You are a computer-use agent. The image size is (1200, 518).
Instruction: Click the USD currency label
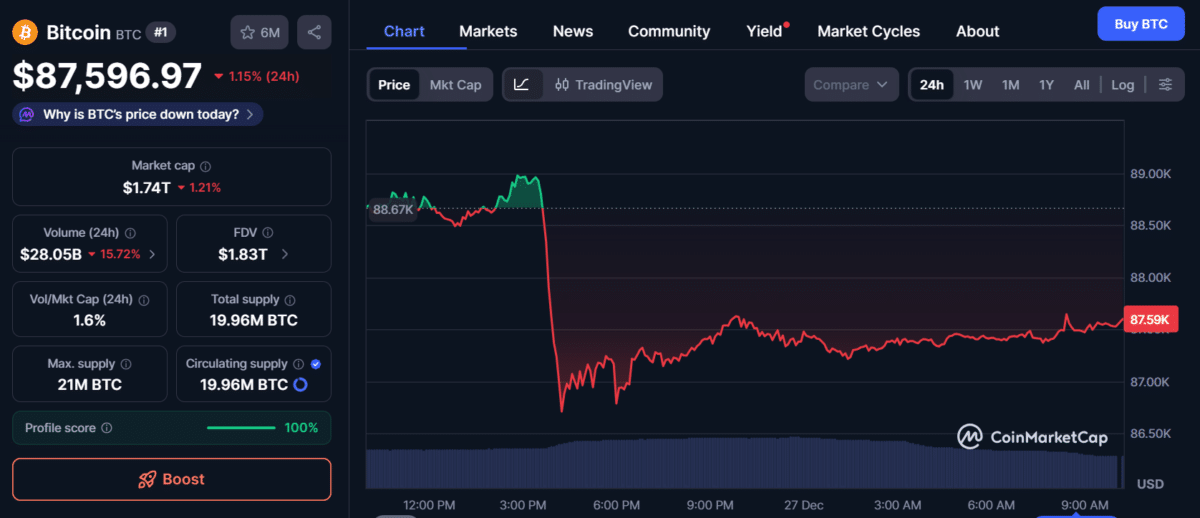(x=1150, y=484)
